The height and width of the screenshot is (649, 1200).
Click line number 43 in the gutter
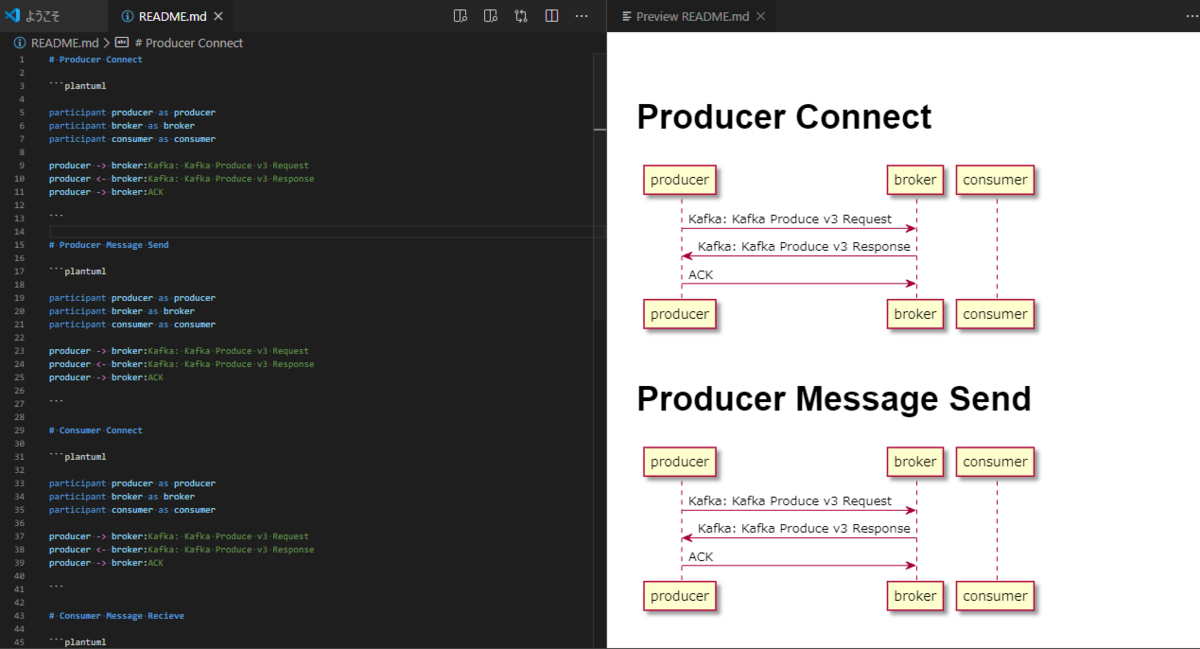[20, 616]
